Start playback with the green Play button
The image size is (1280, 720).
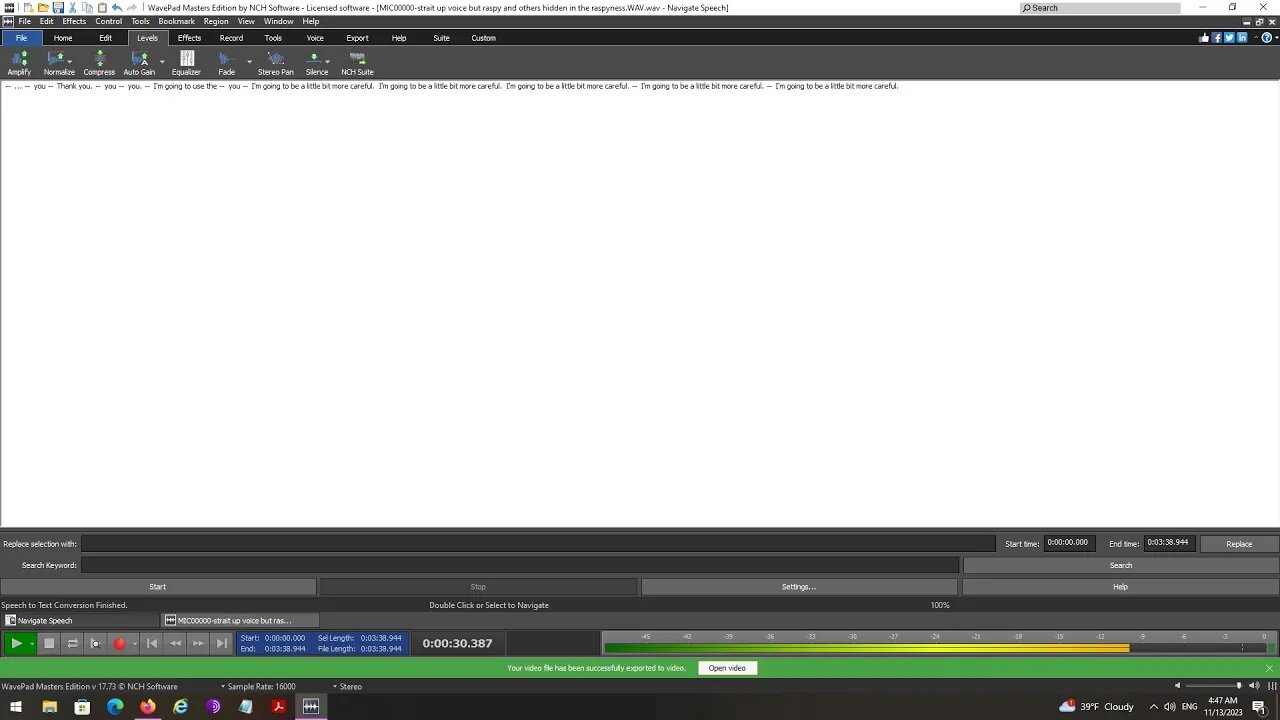coord(16,643)
